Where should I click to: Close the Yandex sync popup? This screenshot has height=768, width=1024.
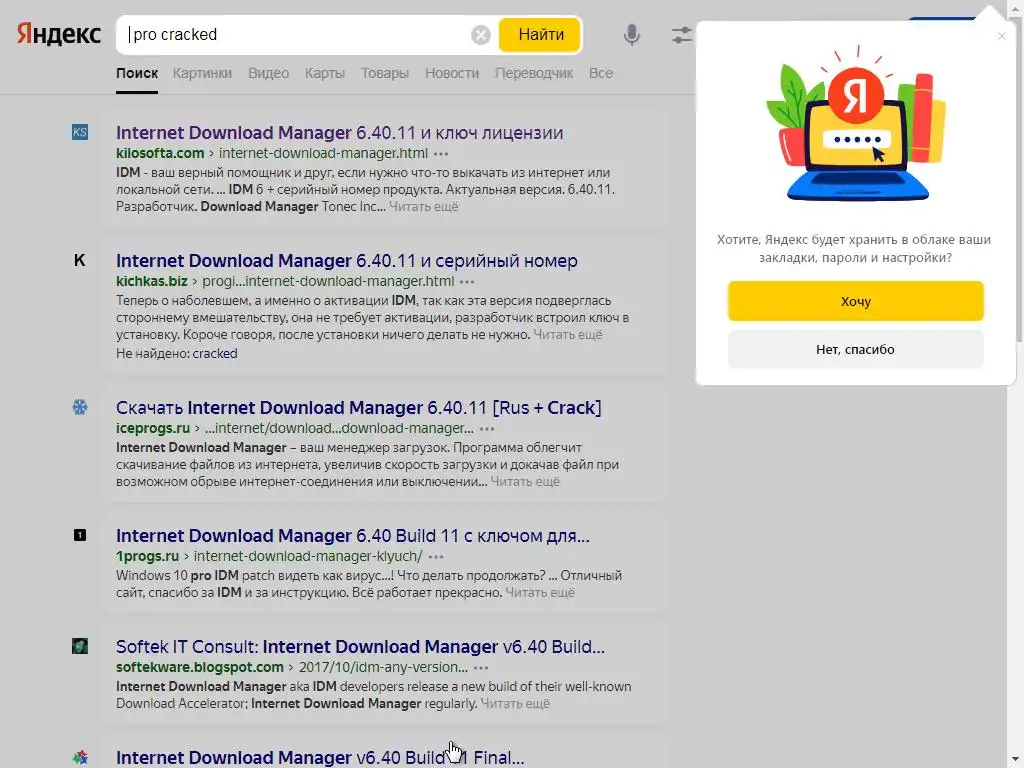pos(1002,36)
